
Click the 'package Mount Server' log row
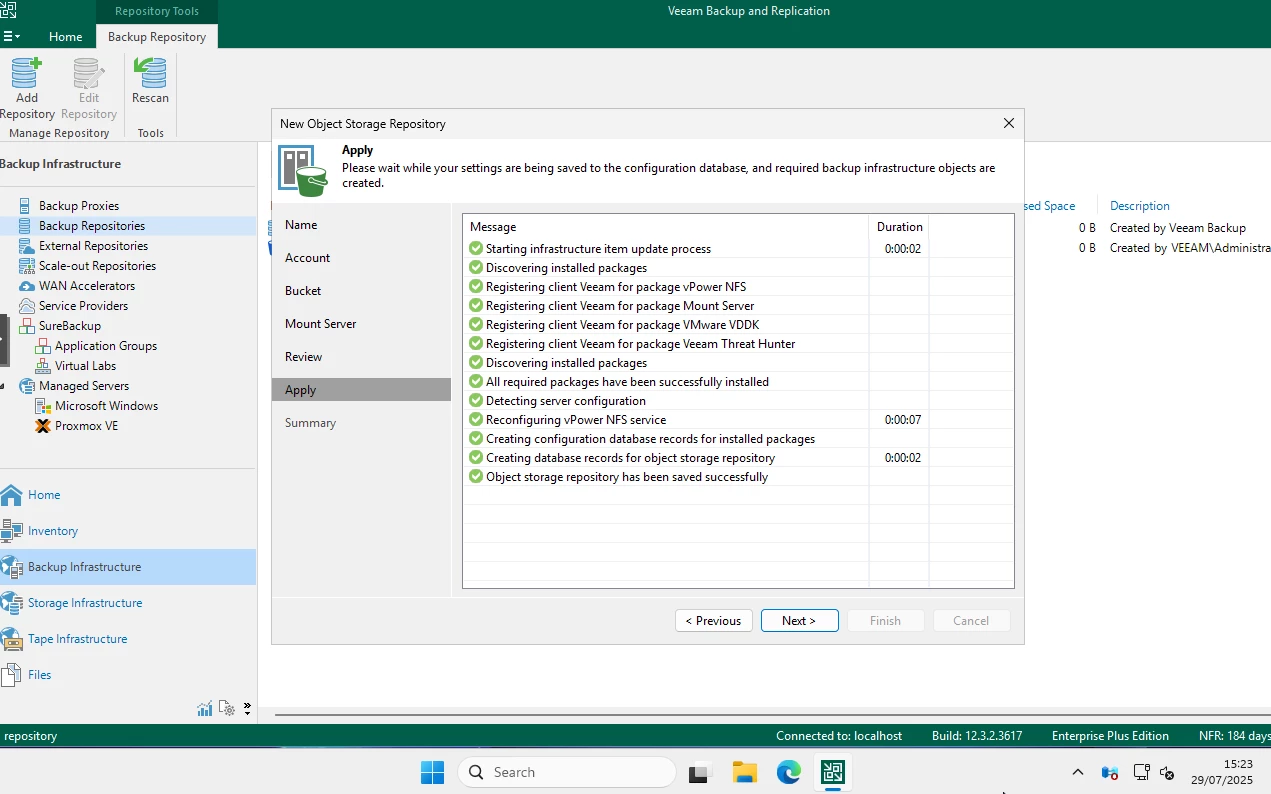click(738, 306)
